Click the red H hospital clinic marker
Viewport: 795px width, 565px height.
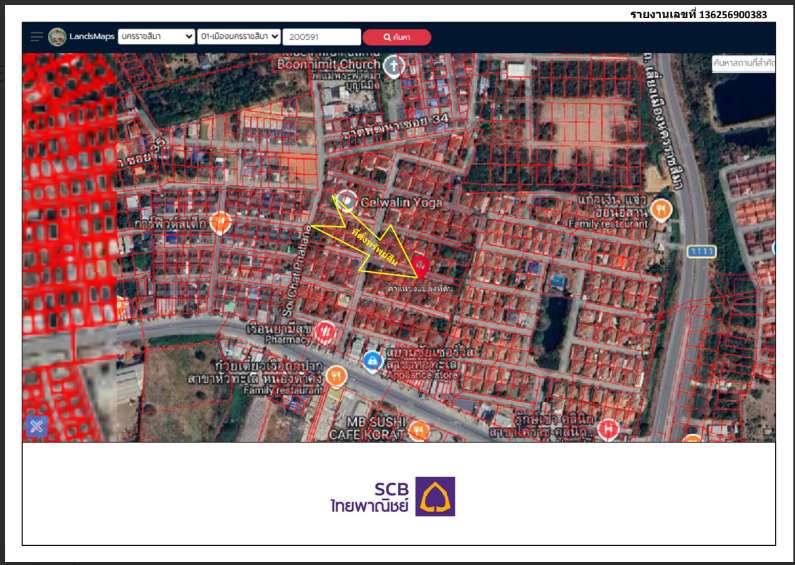608,429
